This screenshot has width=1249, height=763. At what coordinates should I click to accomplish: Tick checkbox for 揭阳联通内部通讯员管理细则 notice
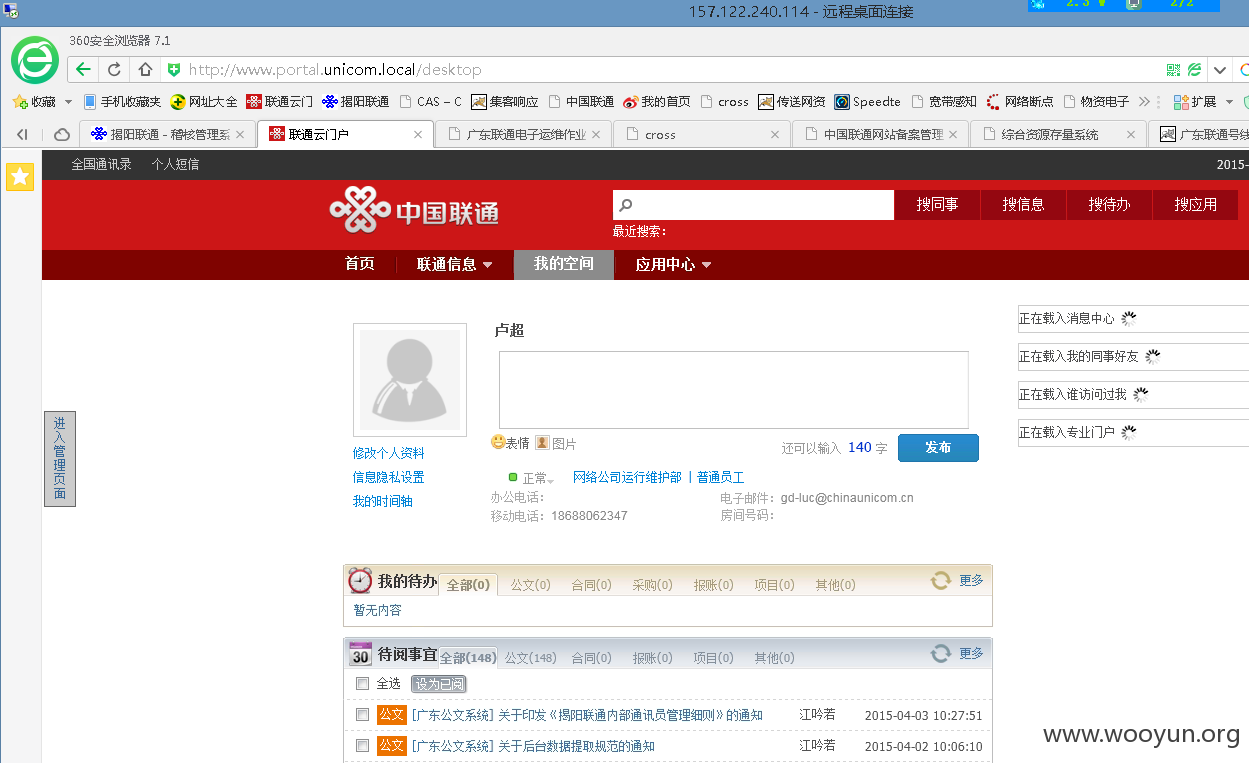coord(362,715)
